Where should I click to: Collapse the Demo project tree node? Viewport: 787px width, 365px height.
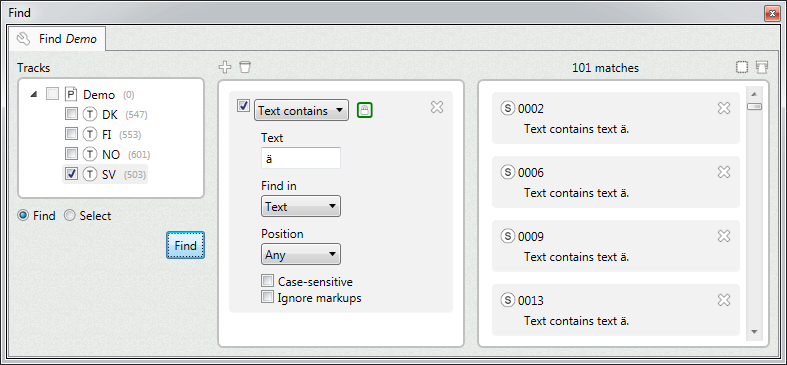34,94
